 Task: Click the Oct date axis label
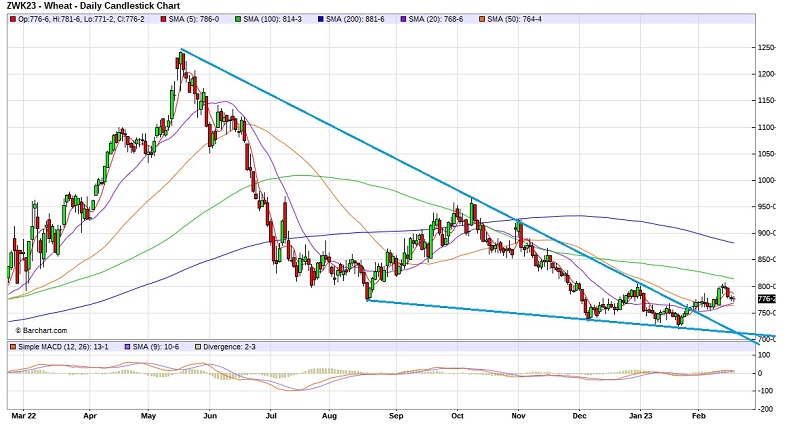coord(457,412)
